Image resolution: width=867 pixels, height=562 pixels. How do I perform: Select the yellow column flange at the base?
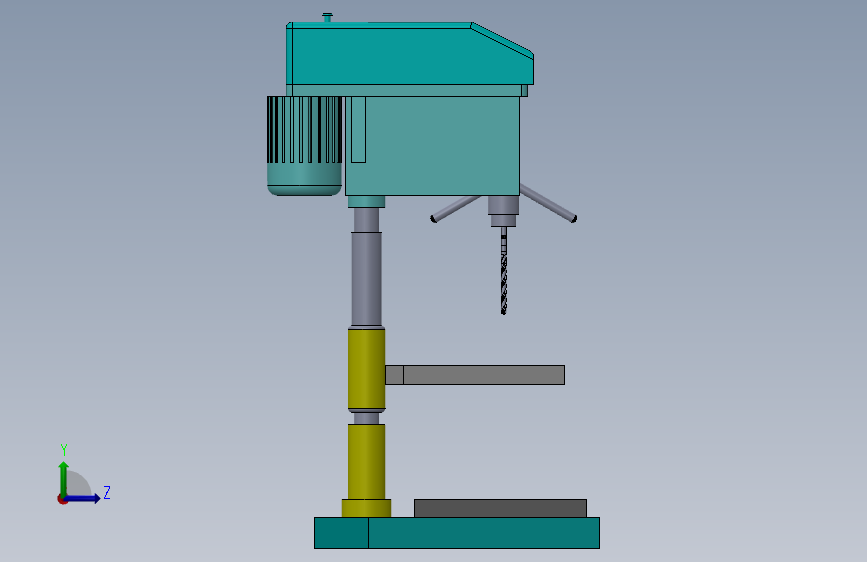click(367, 508)
